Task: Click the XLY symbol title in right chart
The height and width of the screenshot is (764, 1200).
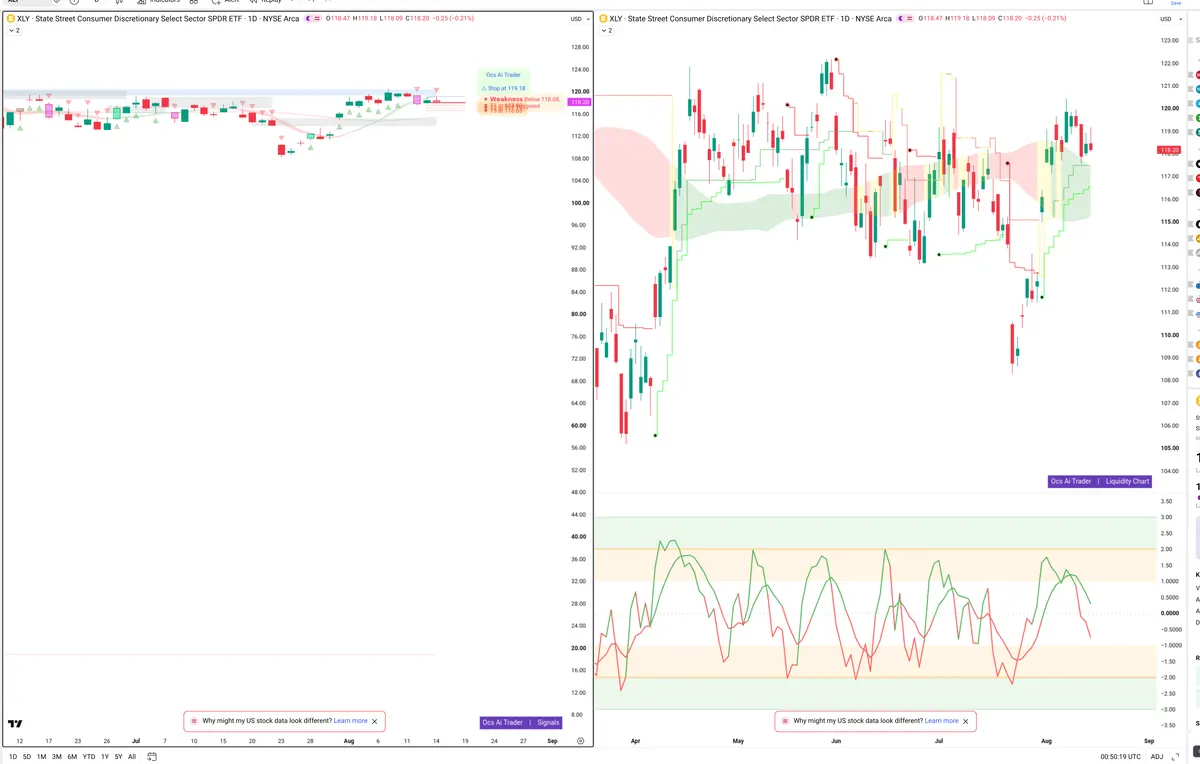Action: pyautogui.click(x=749, y=19)
